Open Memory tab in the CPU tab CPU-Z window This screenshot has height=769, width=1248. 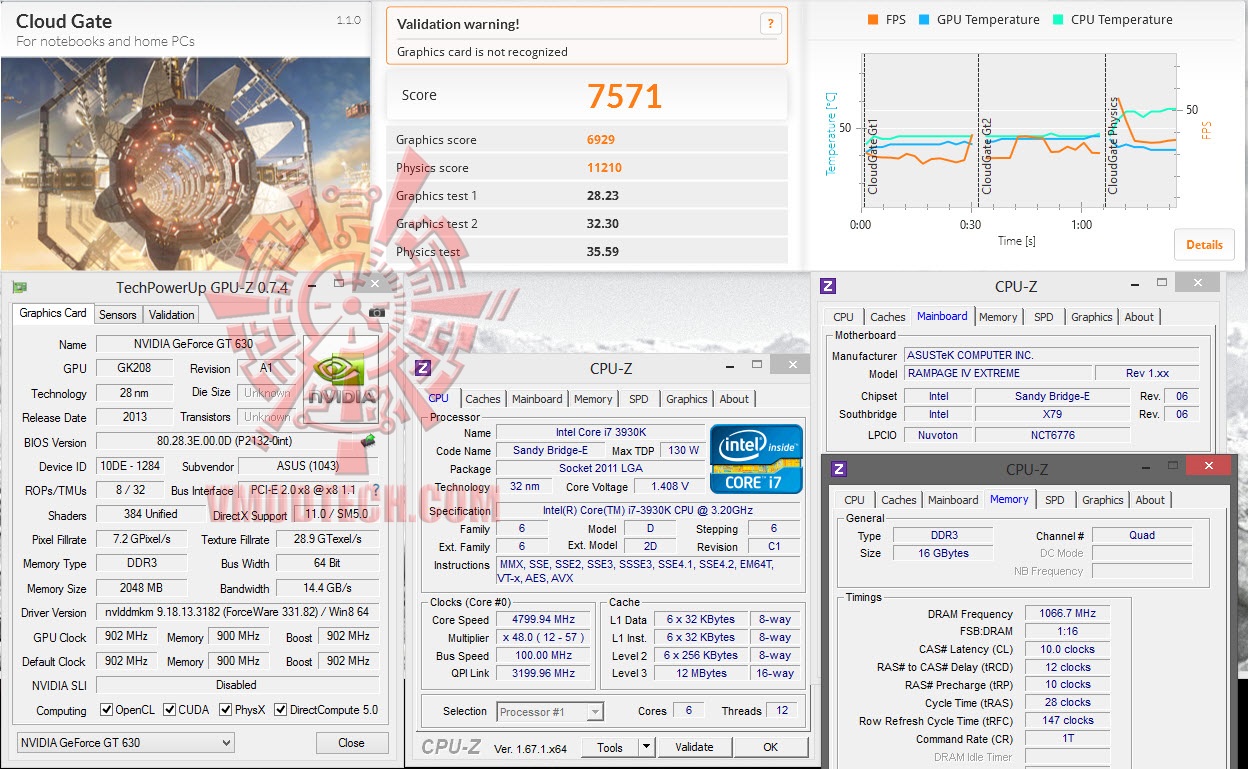pyautogui.click(x=593, y=399)
